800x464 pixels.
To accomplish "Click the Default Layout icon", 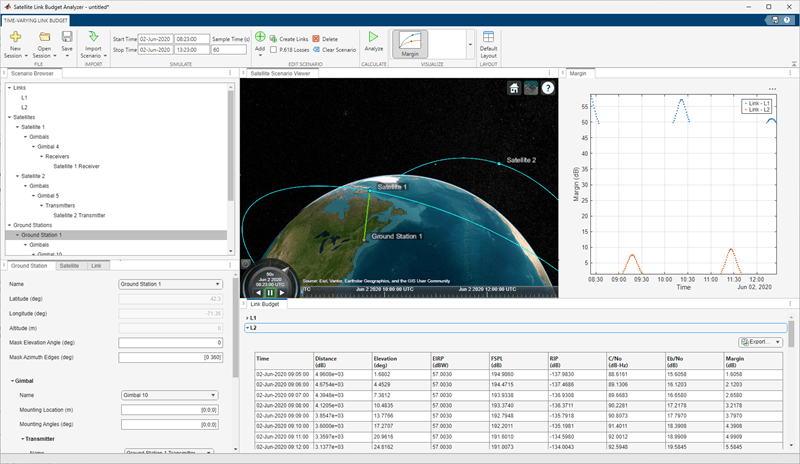I will tap(488, 37).
